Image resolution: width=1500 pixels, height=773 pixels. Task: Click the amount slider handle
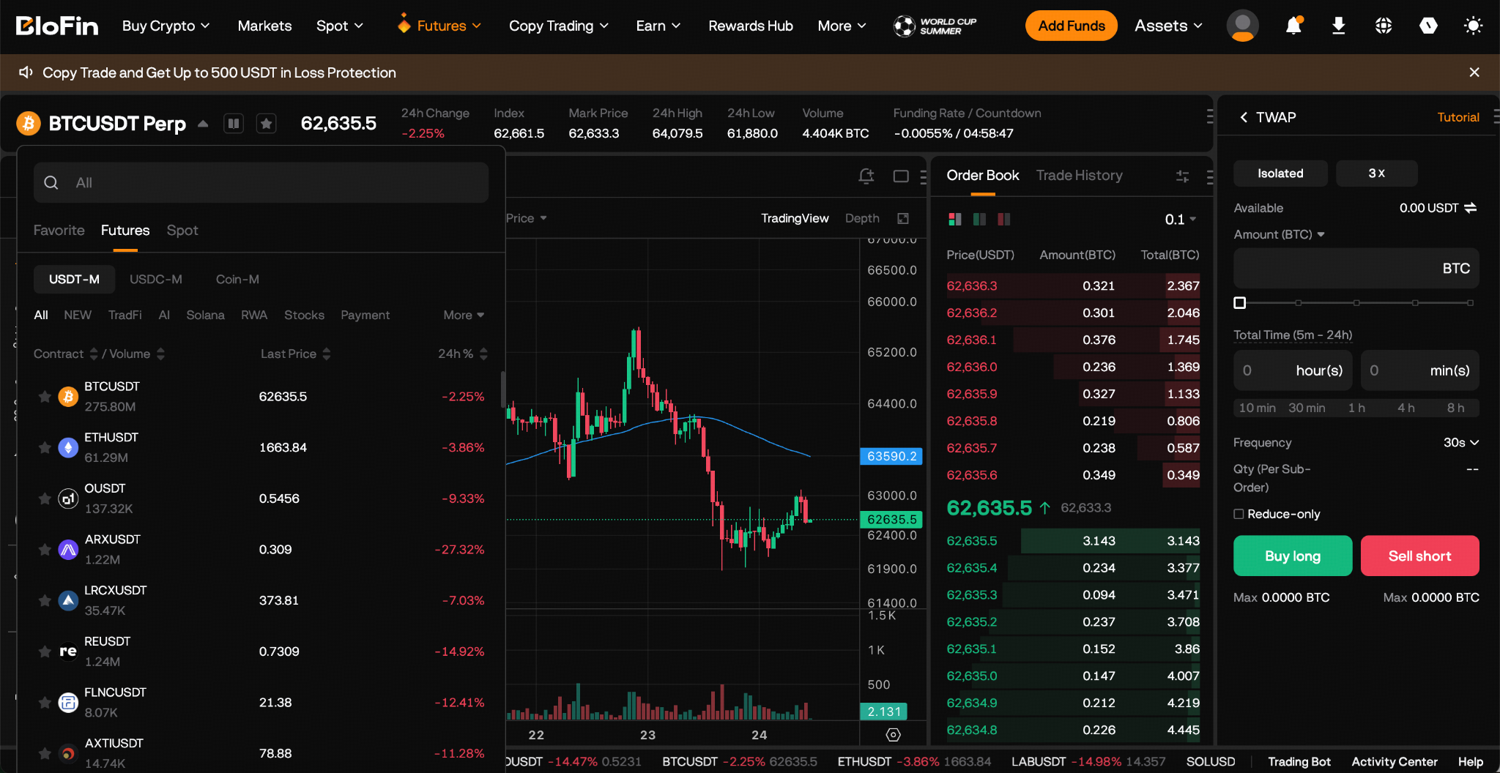(1240, 302)
